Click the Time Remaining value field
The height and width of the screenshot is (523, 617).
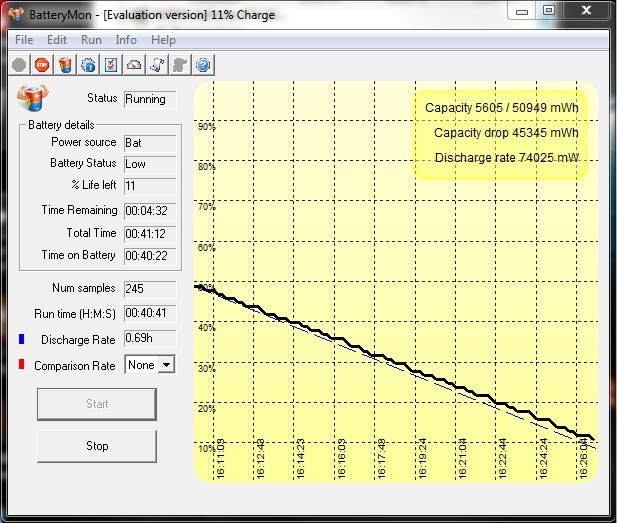click(x=150, y=211)
